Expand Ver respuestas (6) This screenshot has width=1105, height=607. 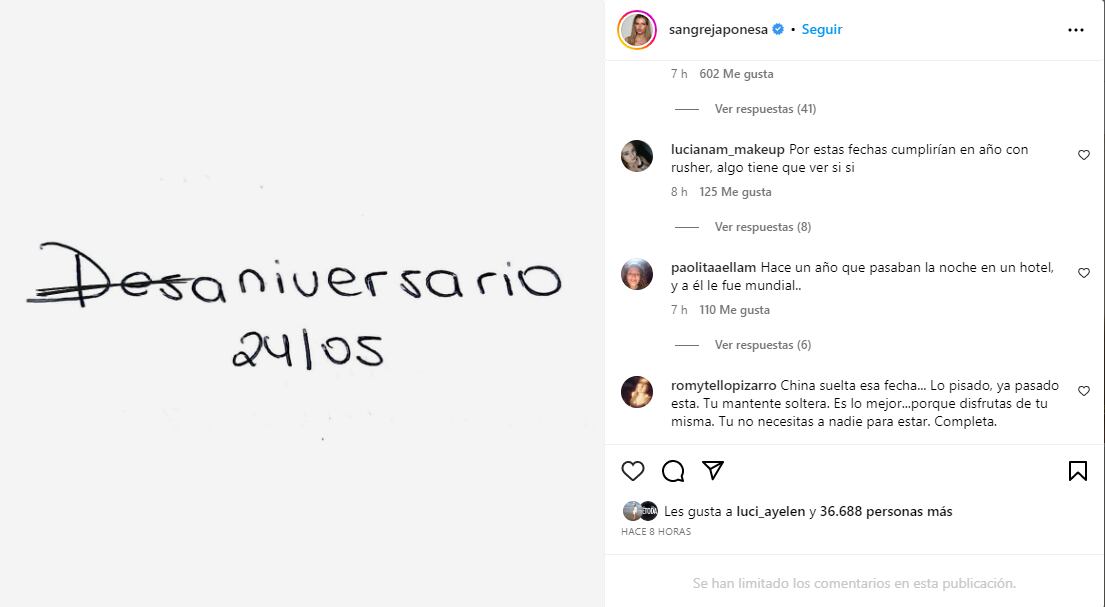coord(763,345)
